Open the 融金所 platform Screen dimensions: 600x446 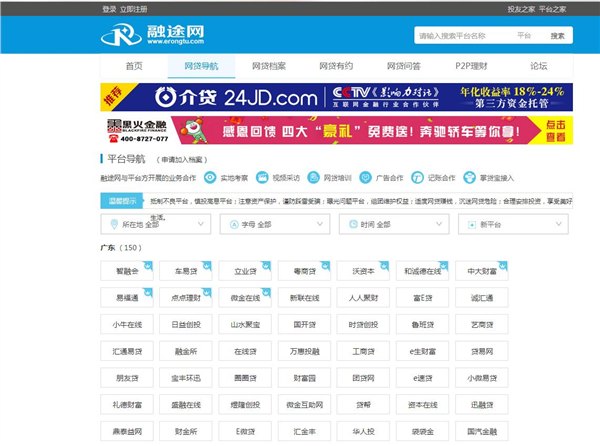point(186,351)
